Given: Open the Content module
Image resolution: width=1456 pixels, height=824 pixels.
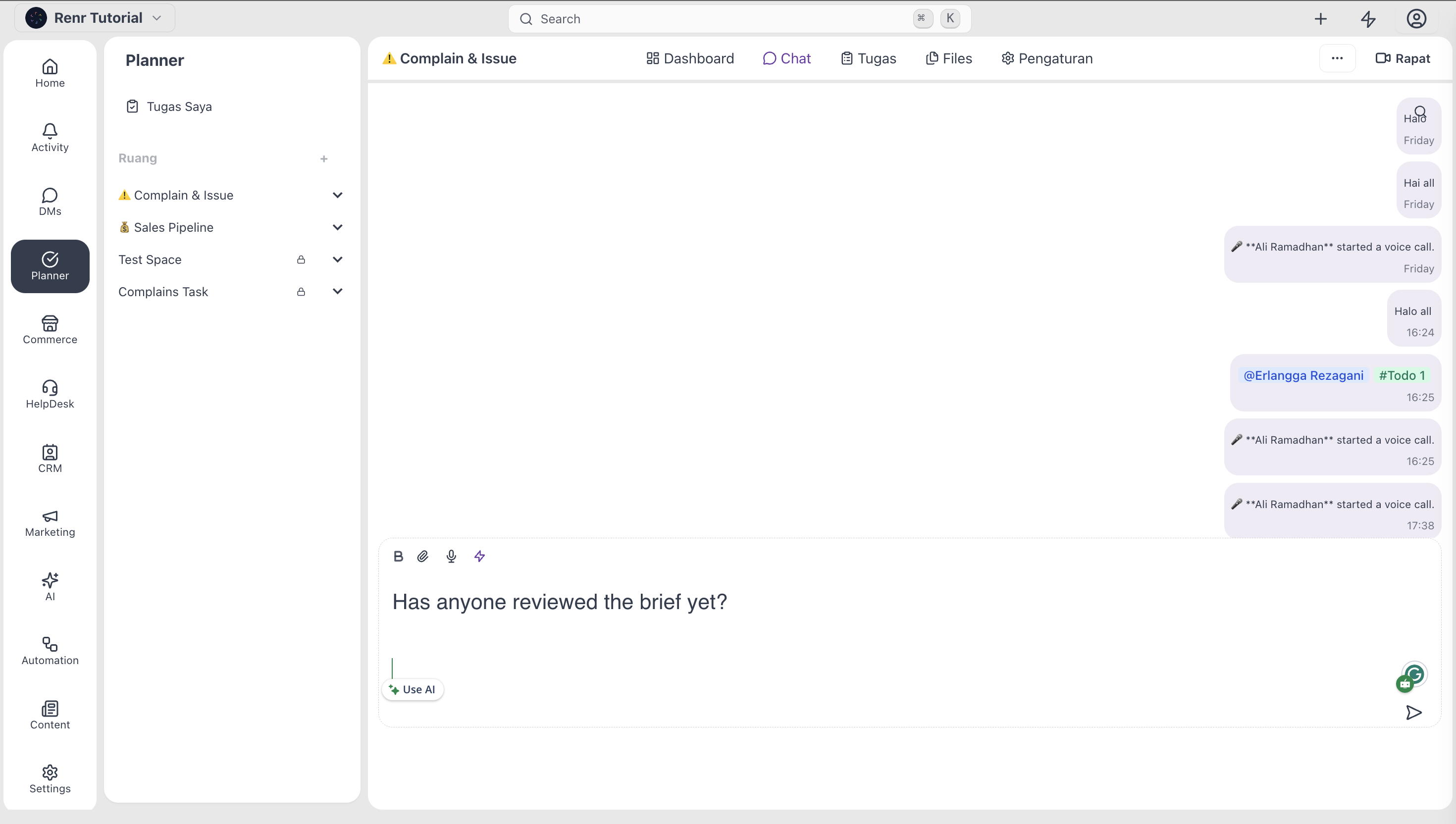Looking at the screenshot, I should point(50,716).
